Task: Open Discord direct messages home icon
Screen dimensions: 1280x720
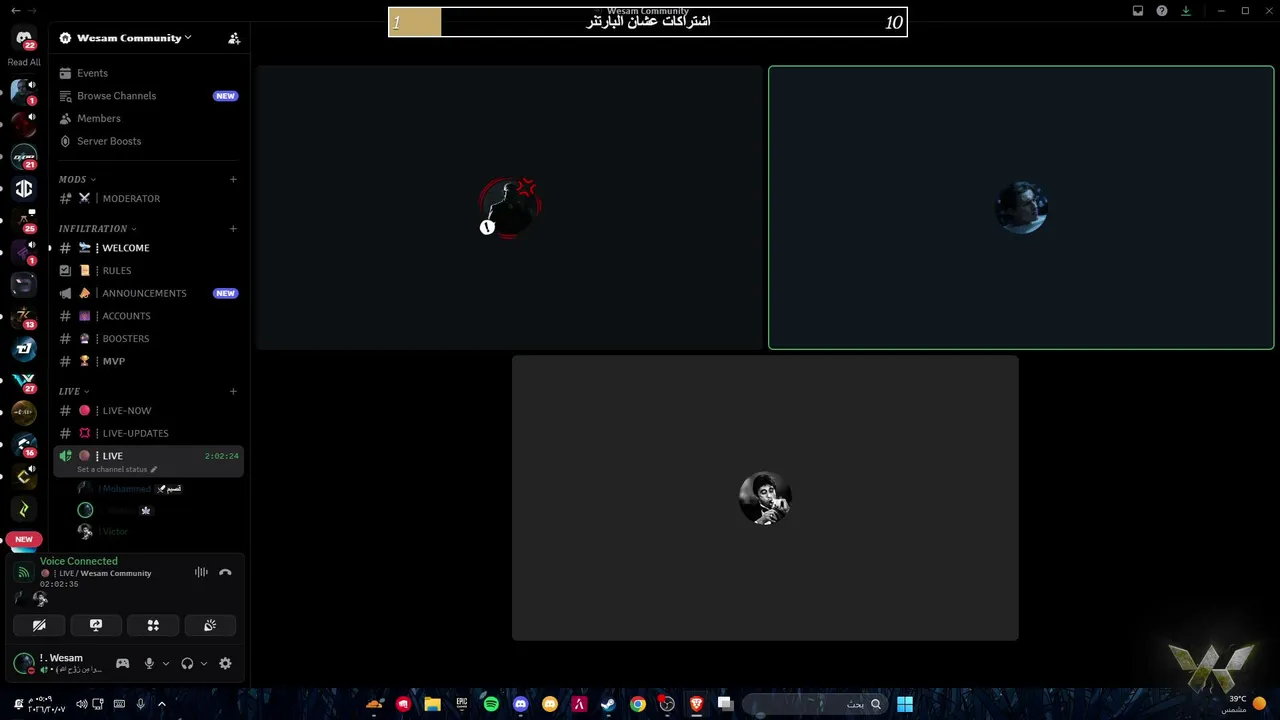Action: tap(24, 38)
